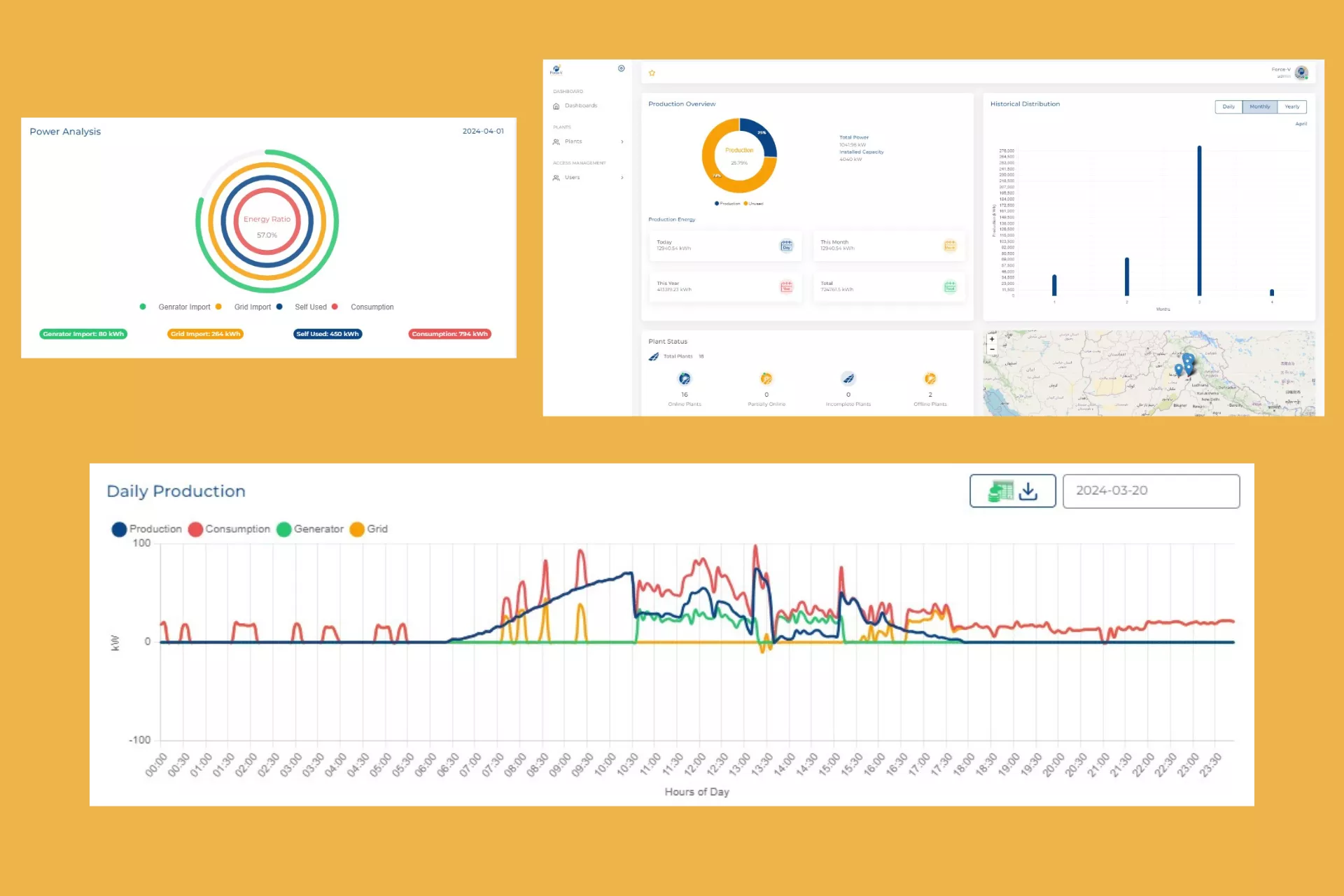Click the This Month calendar icon
This screenshot has height=896, width=1344.
click(x=949, y=246)
